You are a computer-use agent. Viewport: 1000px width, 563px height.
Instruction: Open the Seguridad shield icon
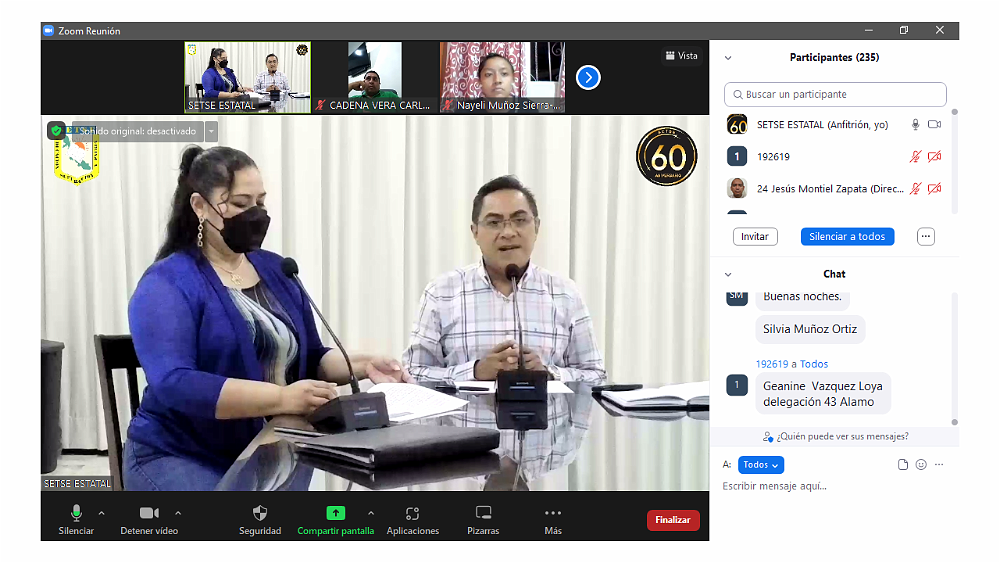coord(260,513)
